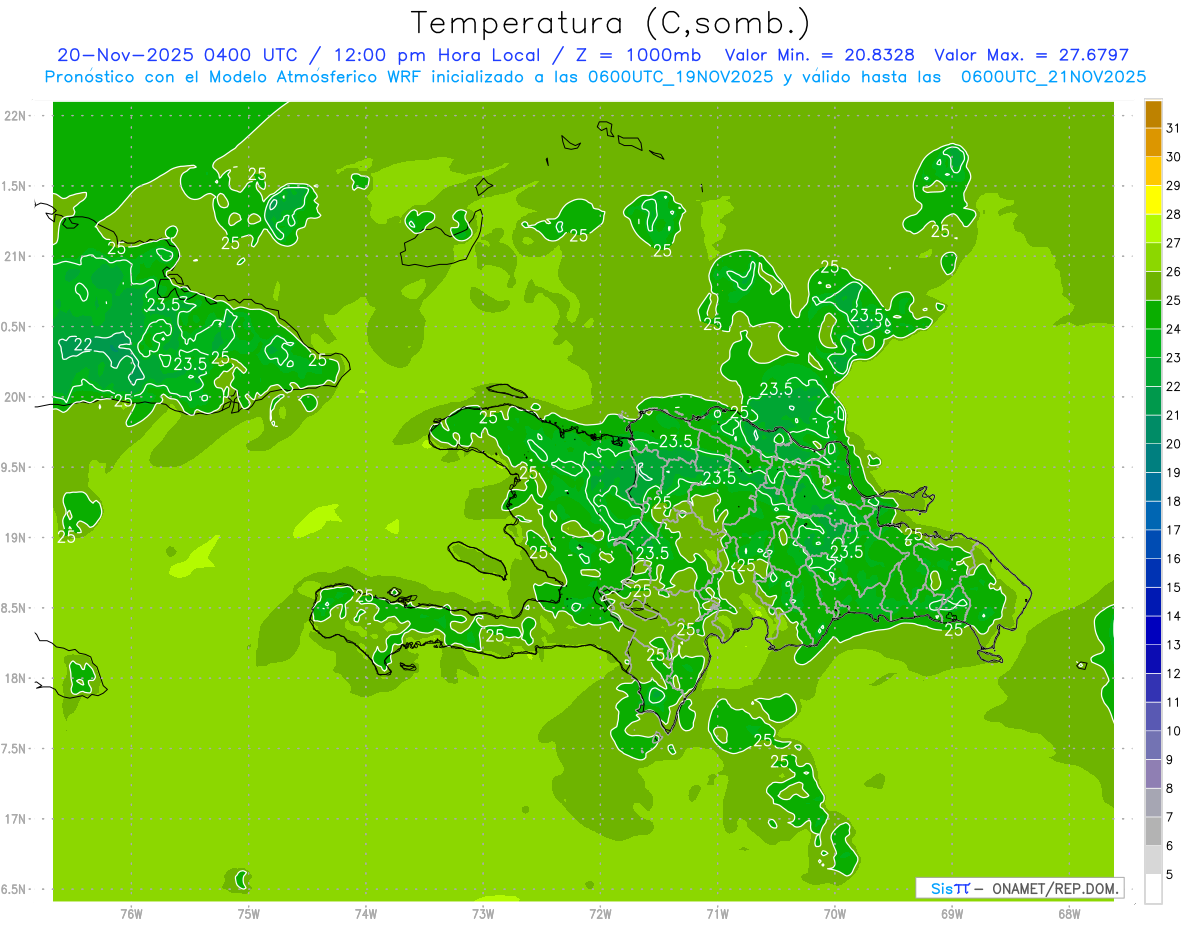Click legend swatch between 26 and 27
This screenshot has width=1200, height=927.
pos(1153,257)
